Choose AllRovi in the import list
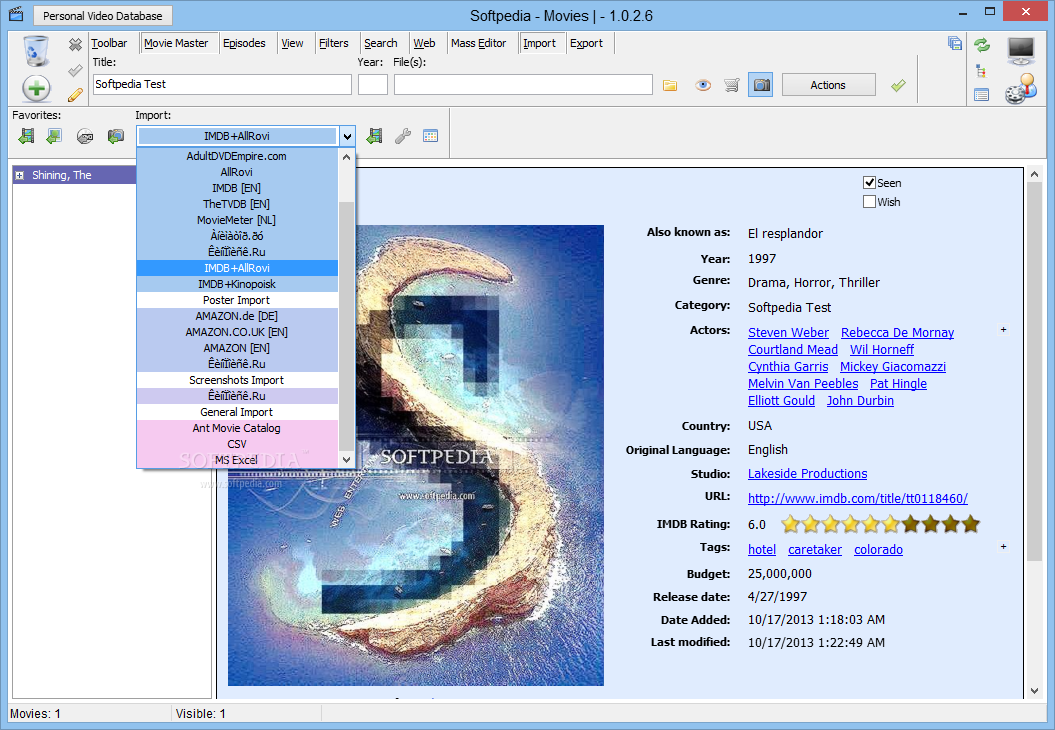The height and width of the screenshot is (730, 1055). [237, 172]
